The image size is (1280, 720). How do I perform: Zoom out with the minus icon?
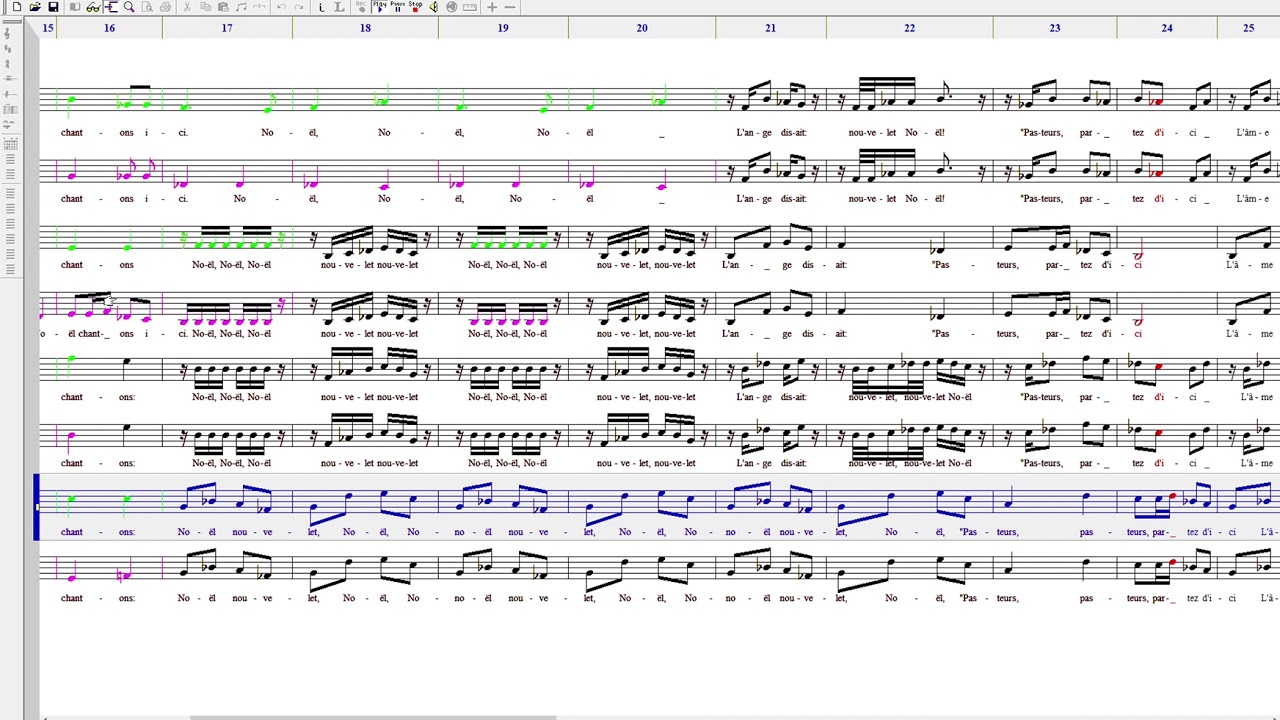point(509,7)
